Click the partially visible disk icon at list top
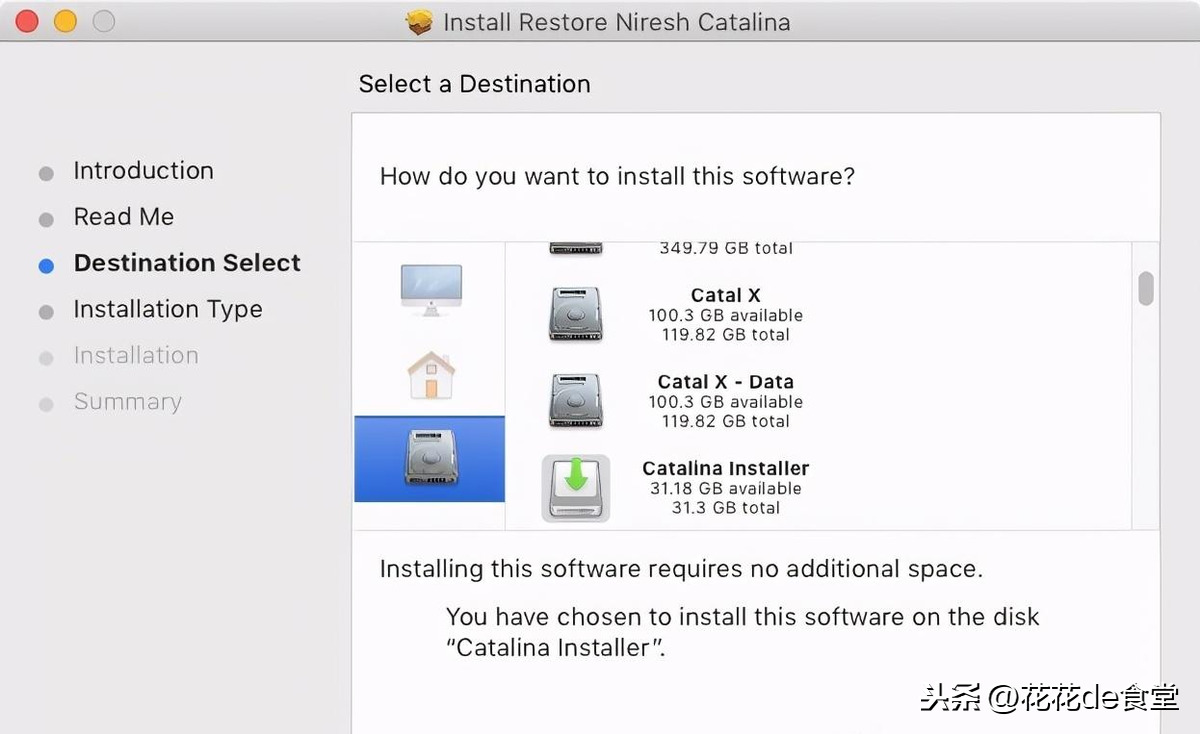Screen dimensions: 1200x734 [x=575, y=249]
